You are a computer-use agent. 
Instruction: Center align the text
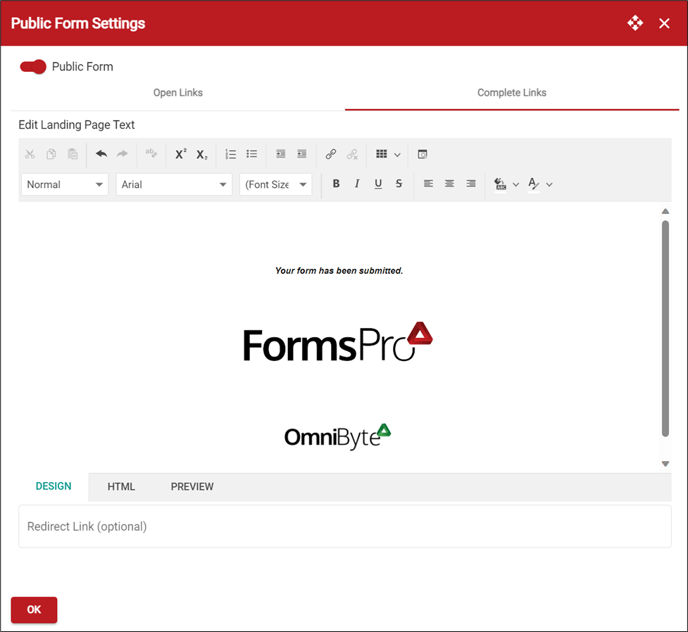[x=449, y=183]
